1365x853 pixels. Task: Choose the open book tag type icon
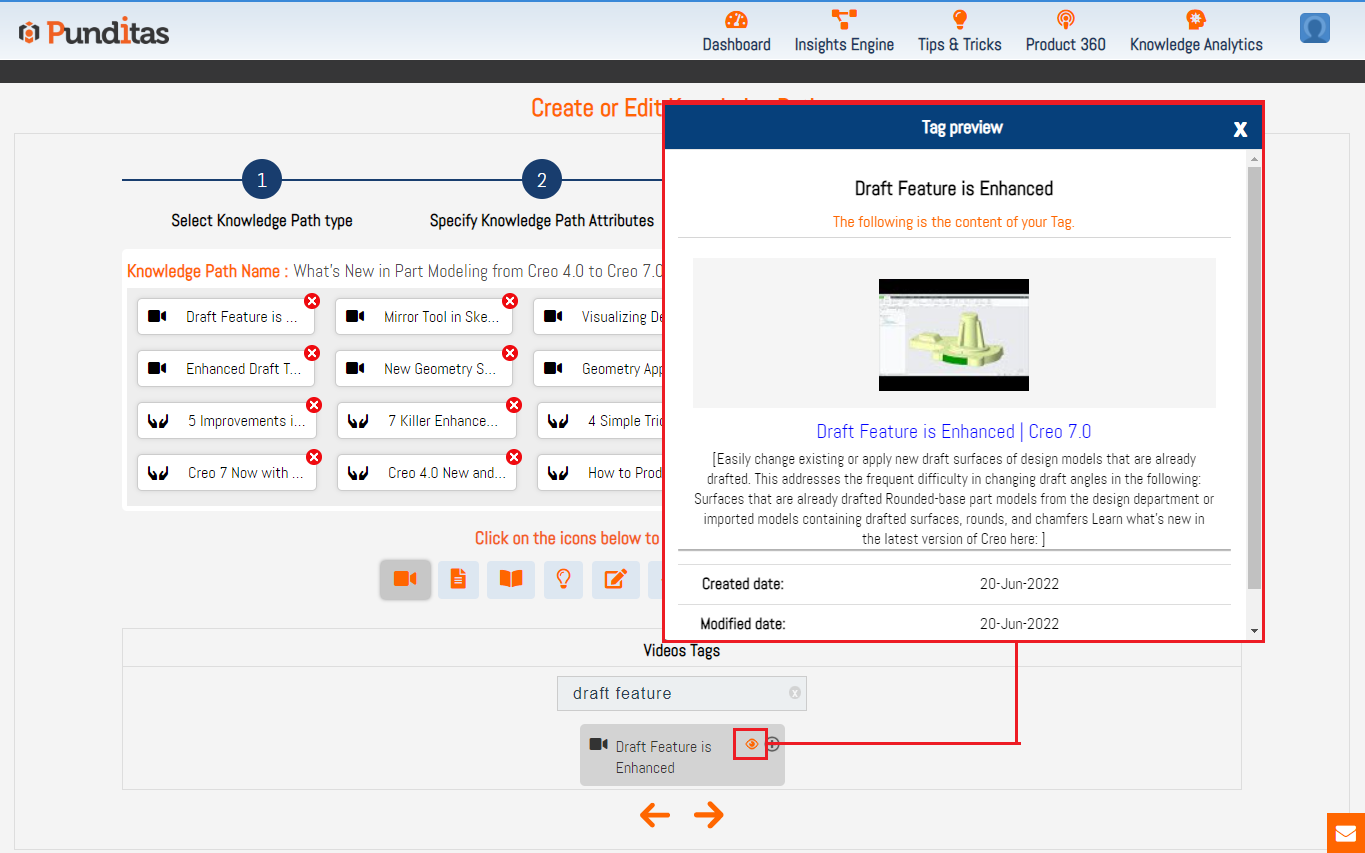point(511,579)
